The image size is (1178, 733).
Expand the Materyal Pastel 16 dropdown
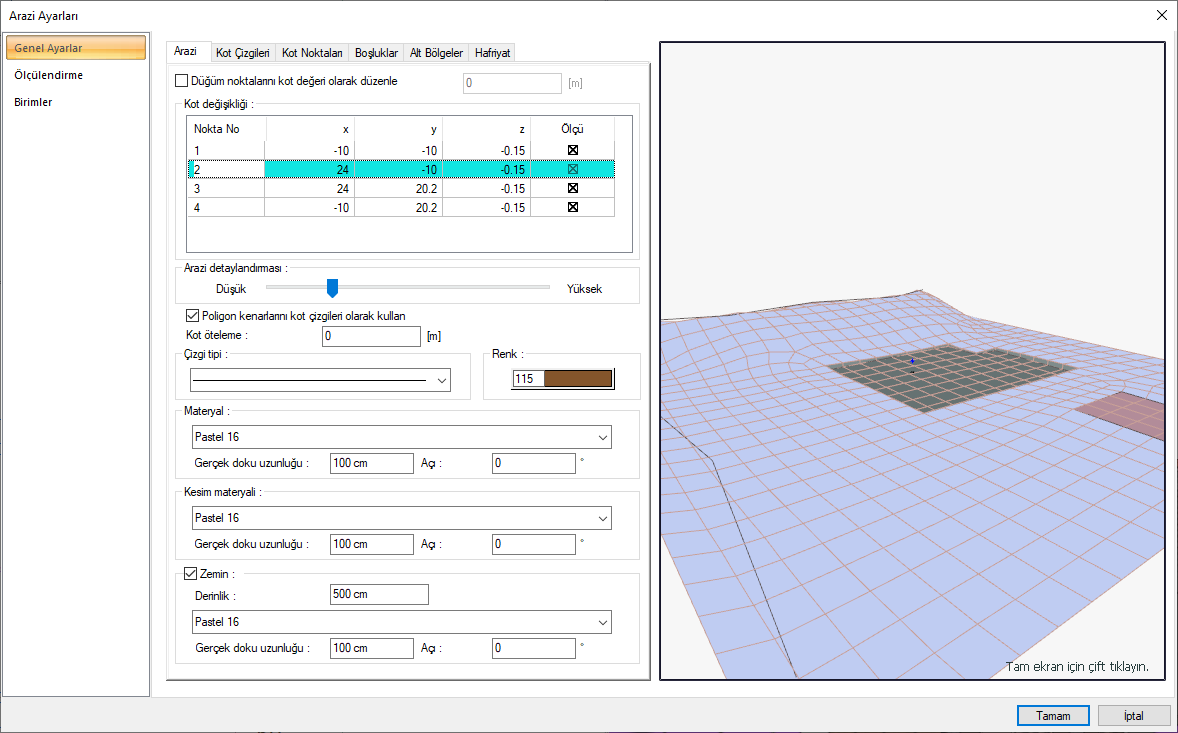pyautogui.click(x=602, y=437)
